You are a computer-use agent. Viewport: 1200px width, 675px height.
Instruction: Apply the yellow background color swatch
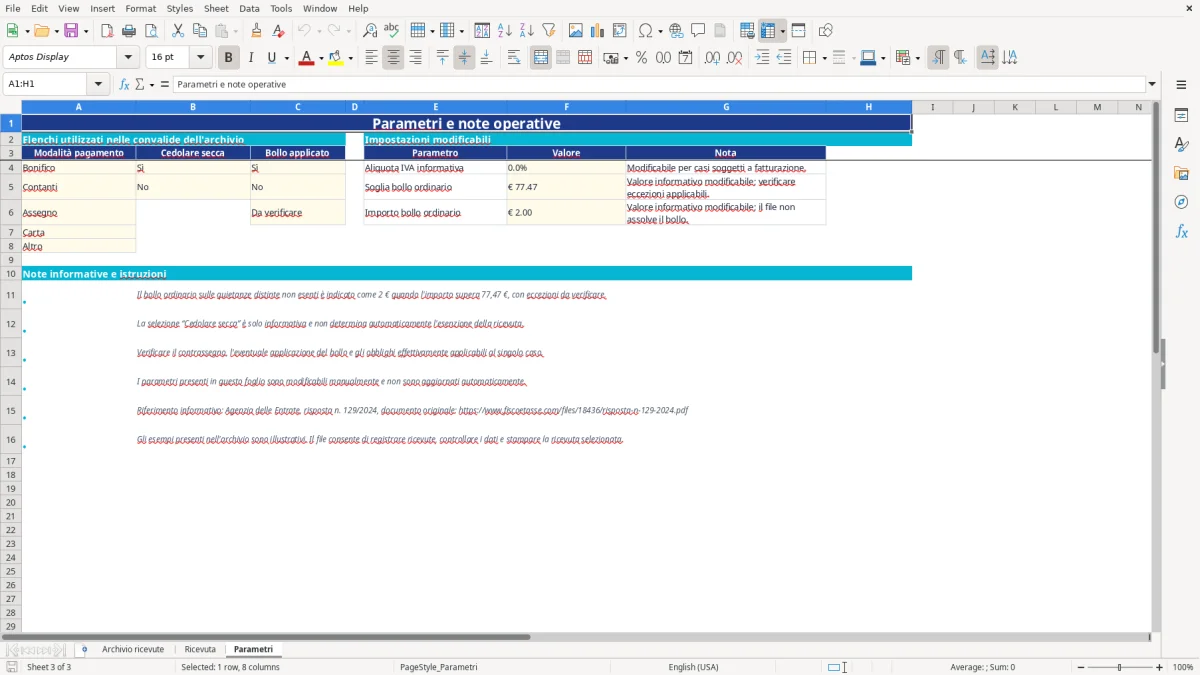click(335, 58)
